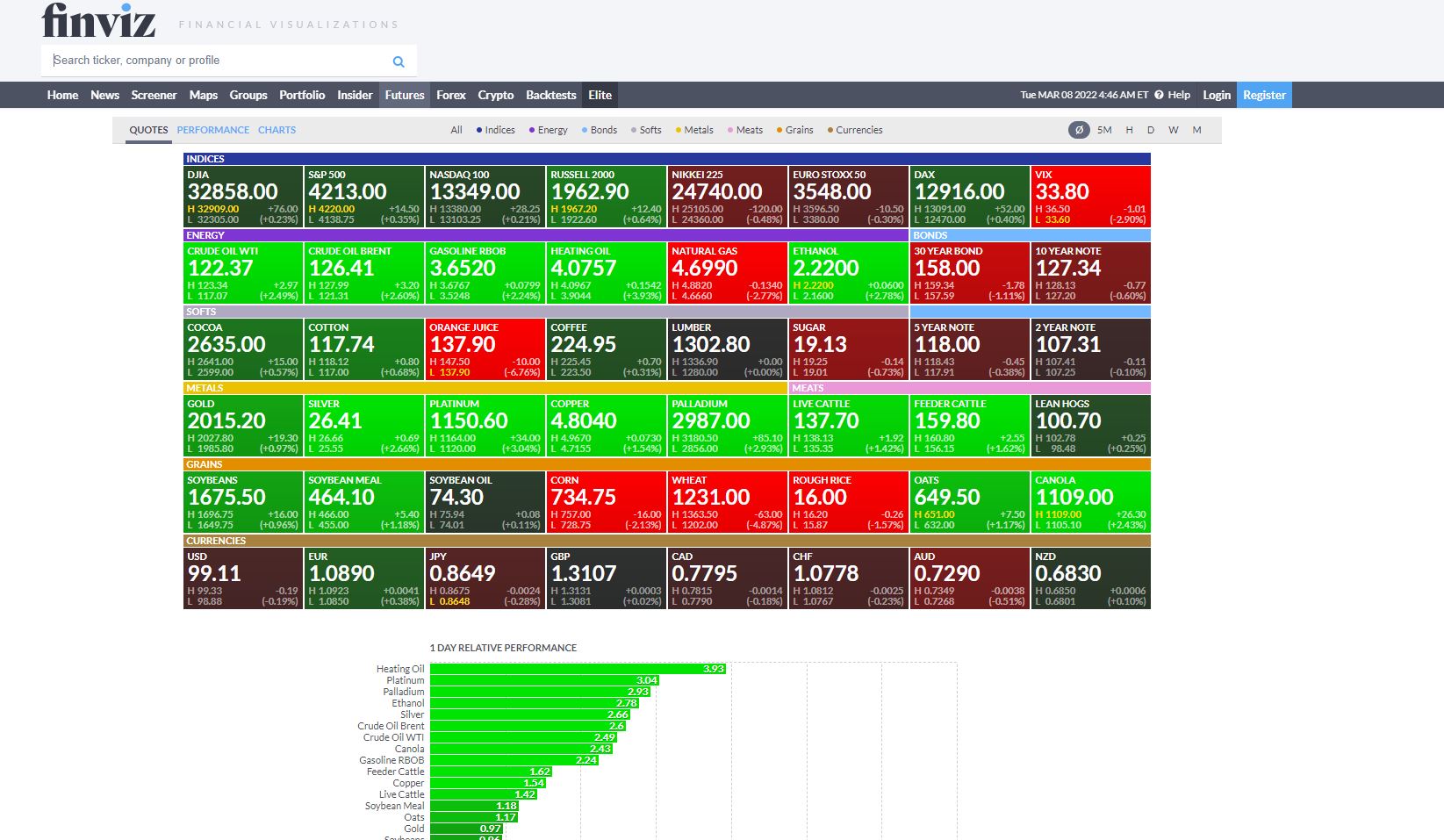Click the Finviz logo

tap(98, 21)
